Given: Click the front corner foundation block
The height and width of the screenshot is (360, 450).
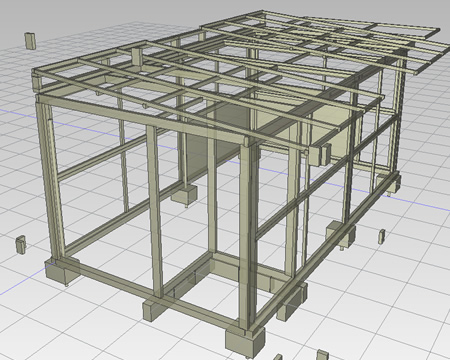Looking at the screenshot, I should (245, 342).
